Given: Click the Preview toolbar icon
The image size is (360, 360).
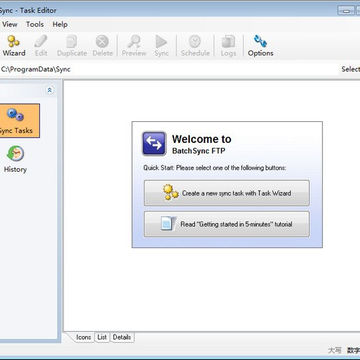Looking at the screenshot, I should [134, 46].
